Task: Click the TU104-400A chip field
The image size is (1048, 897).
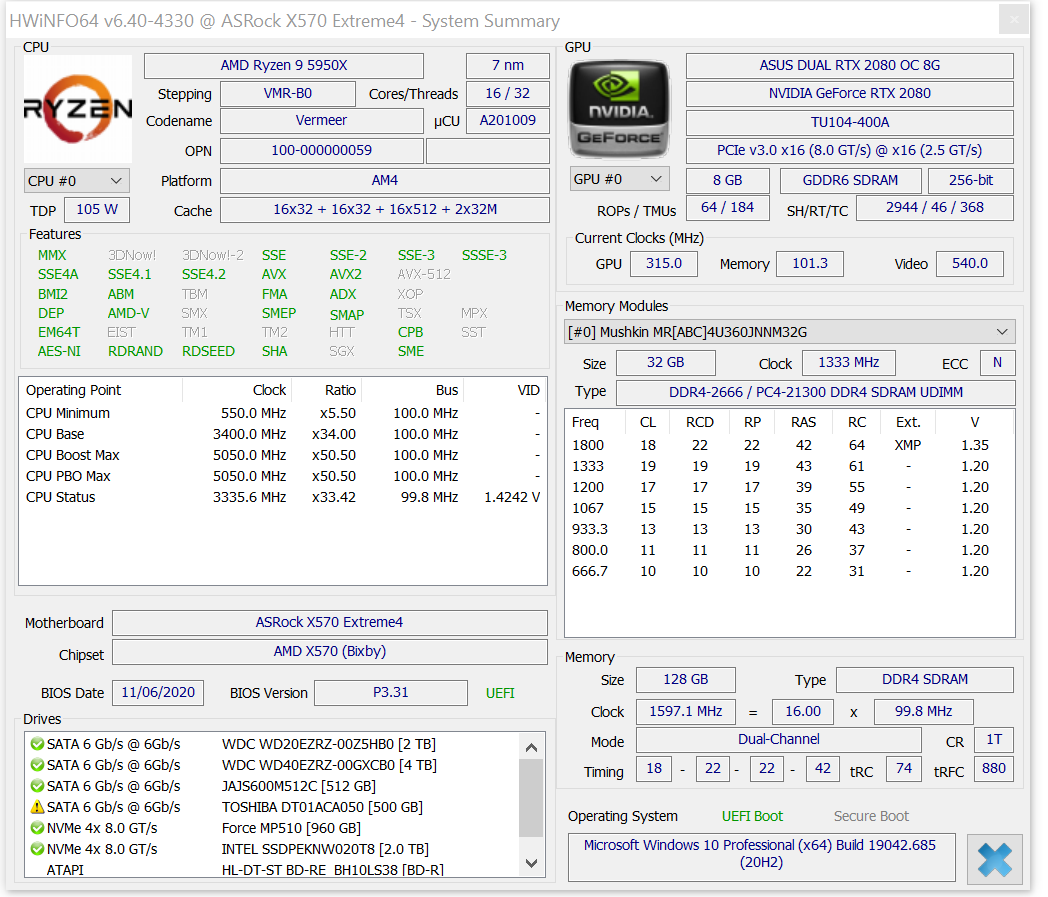Action: click(849, 122)
